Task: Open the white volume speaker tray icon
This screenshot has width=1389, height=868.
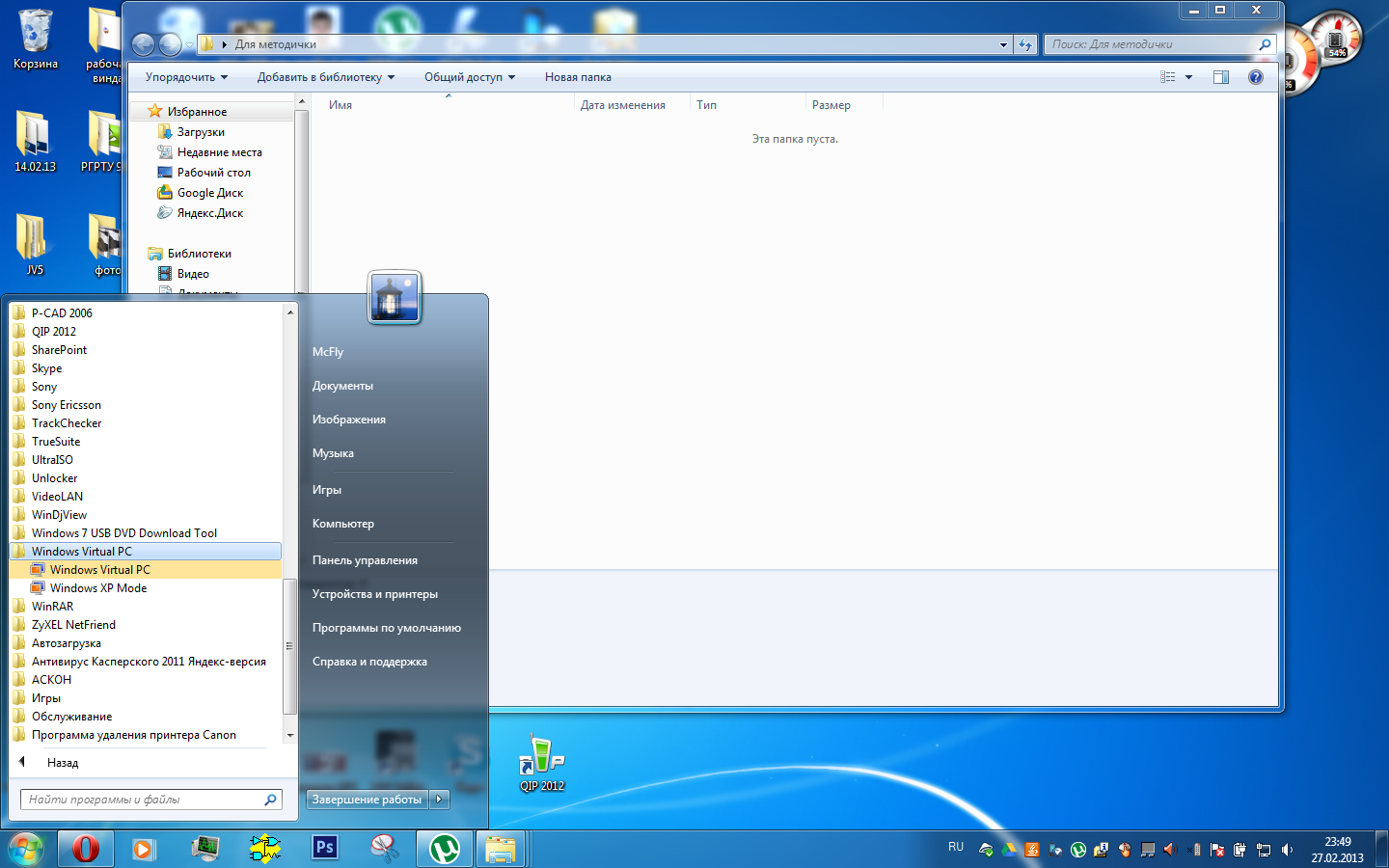Action: (1287, 850)
